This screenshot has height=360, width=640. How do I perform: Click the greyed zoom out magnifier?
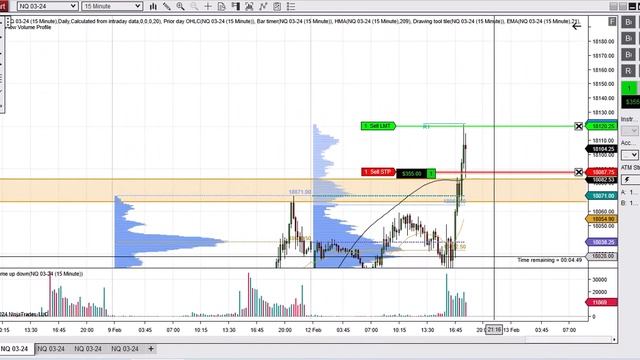[x=194, y=6]
